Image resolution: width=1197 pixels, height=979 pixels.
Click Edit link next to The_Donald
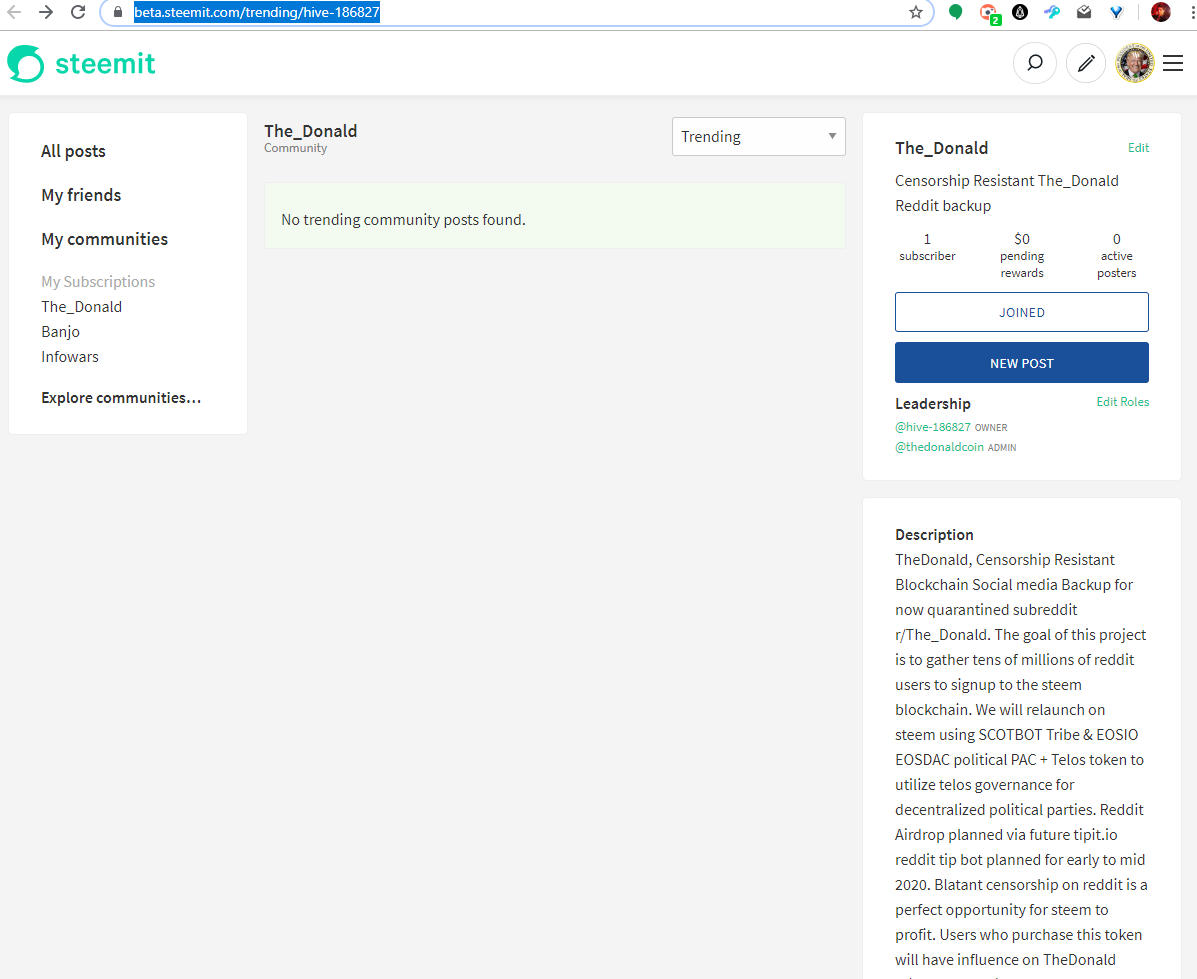[1138, 148]
